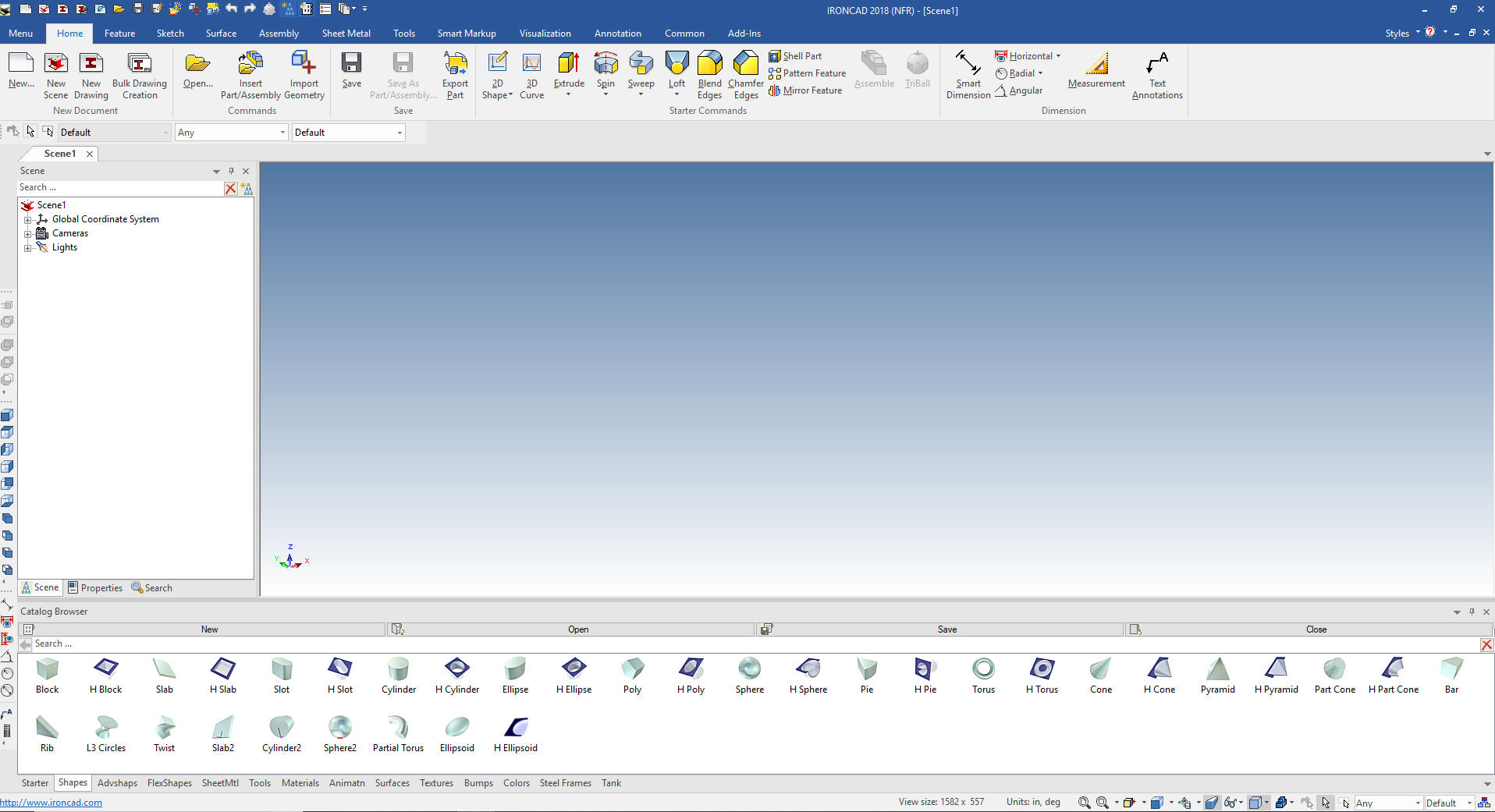Pick the H Block shape in catalog

[x=105, y=675]
